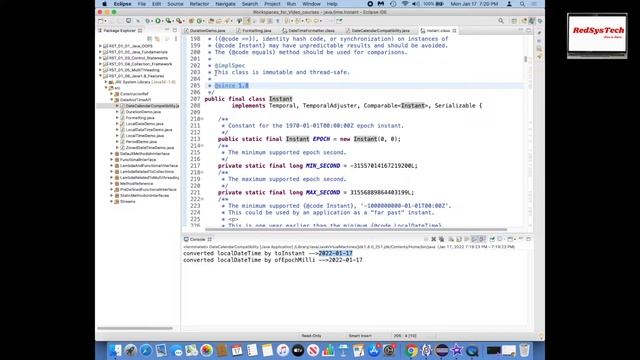This screenshot has height=360, width=640.
Task: Maximize the Console view
Action: [529, 239]
